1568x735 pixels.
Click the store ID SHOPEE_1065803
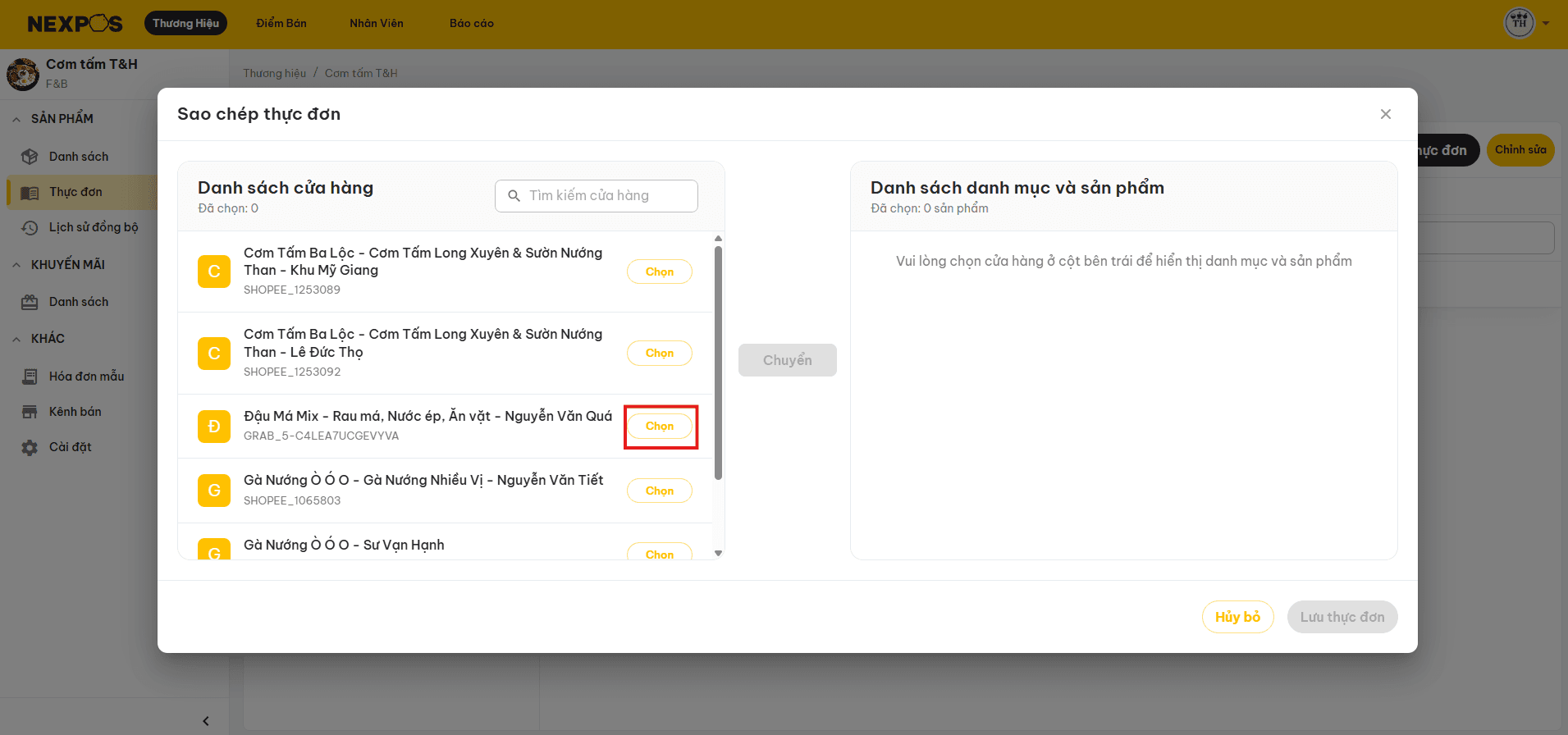[292, 500]
